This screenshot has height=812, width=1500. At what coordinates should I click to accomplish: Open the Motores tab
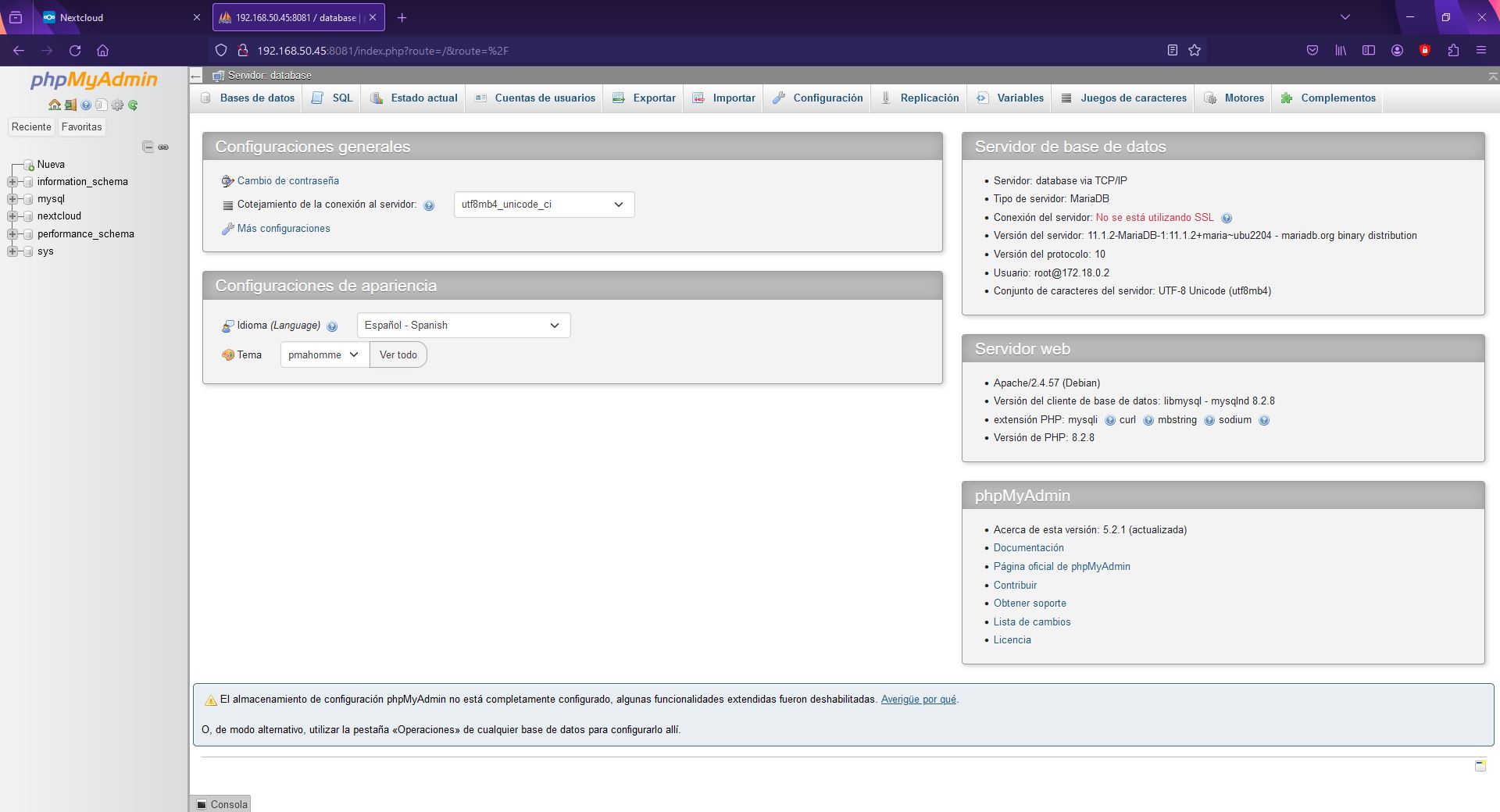pyautogui.click(x=1234, y=98)
